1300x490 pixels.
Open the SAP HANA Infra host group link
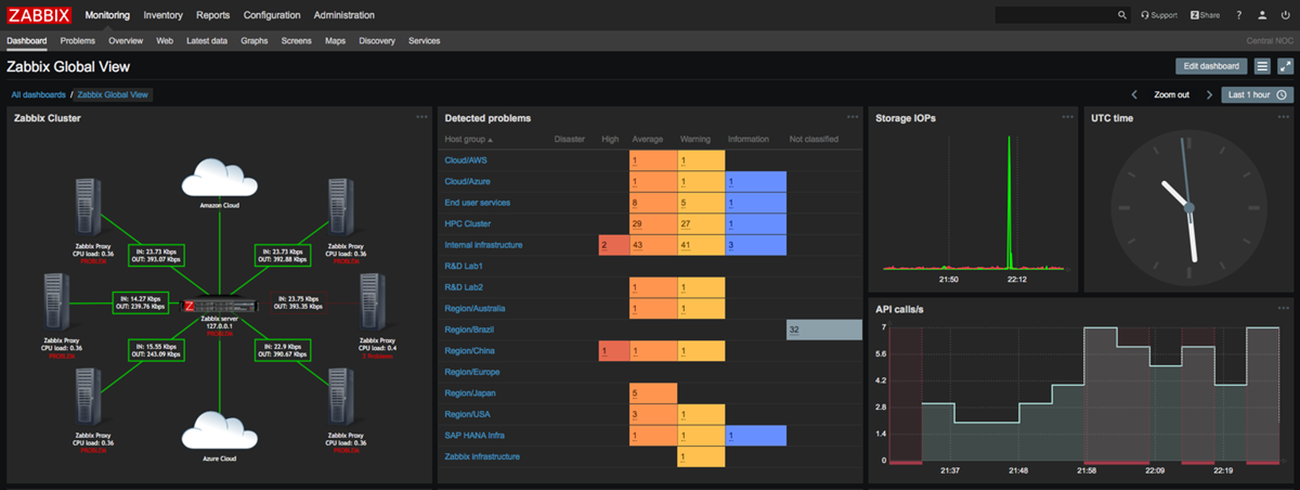click(x=474, y=436)
